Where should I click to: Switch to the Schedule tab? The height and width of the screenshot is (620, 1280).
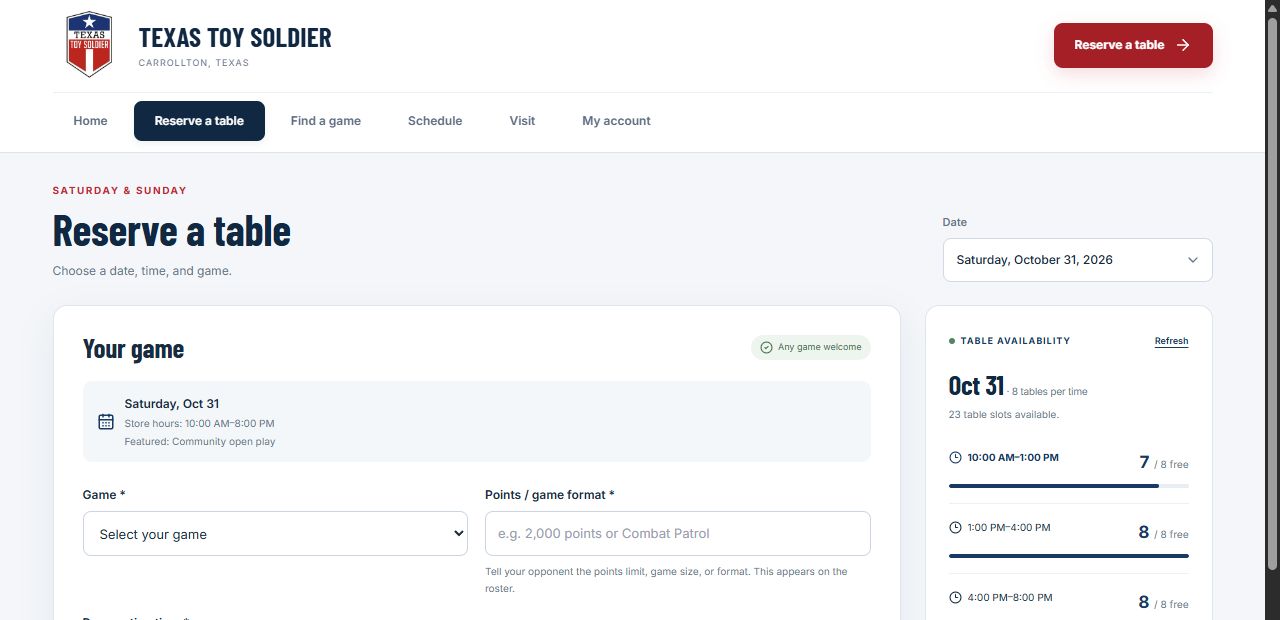pos(435,121)
